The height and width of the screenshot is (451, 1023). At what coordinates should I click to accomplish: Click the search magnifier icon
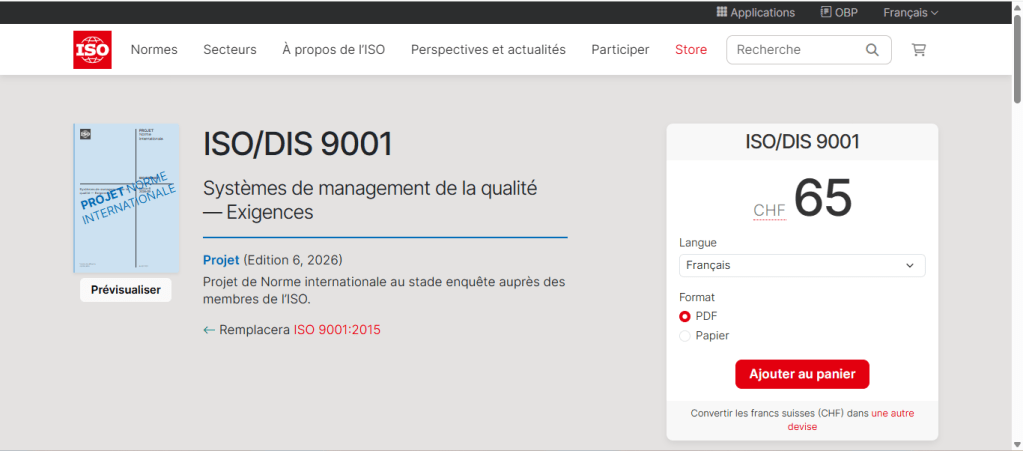872,50
